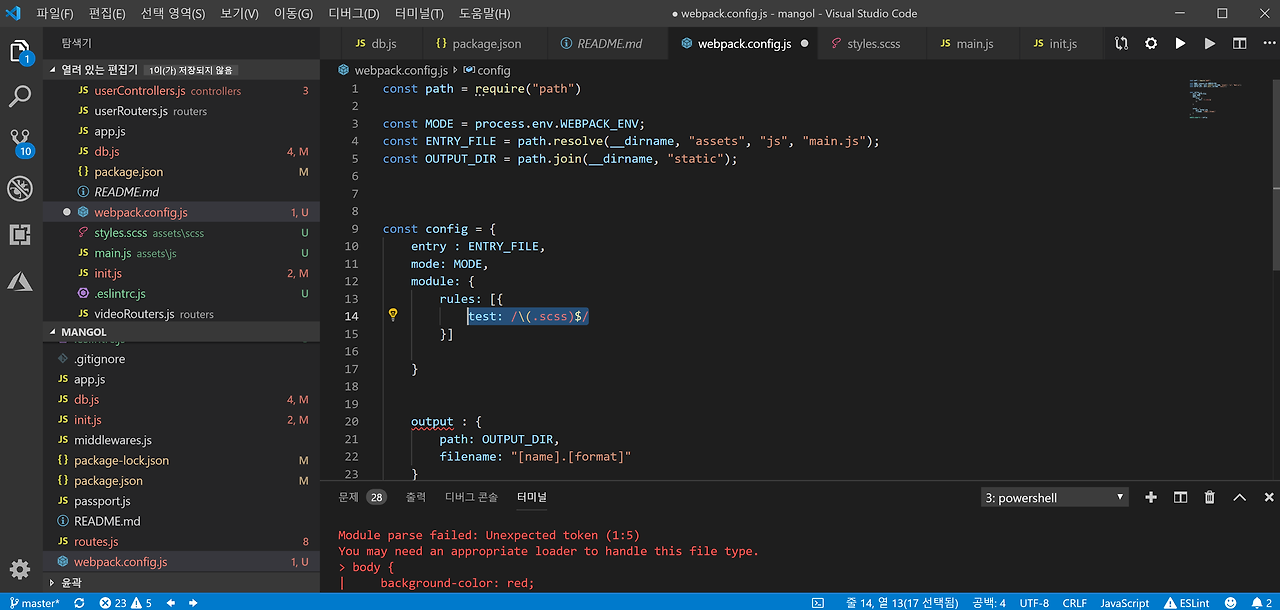
Task: Open the 문제 problems panel tab
Action: point(348,497)
